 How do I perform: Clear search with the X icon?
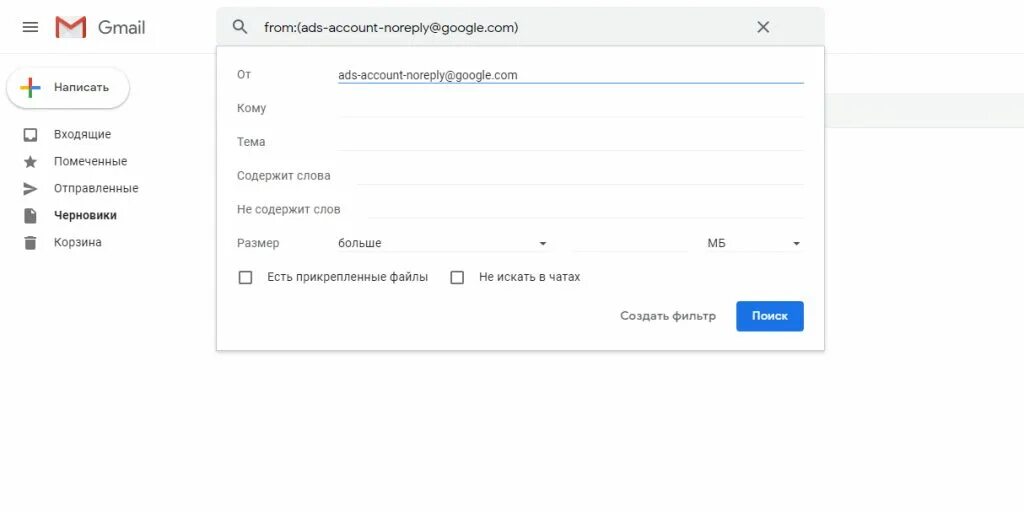pyautogui.click(x=763, y=27)
